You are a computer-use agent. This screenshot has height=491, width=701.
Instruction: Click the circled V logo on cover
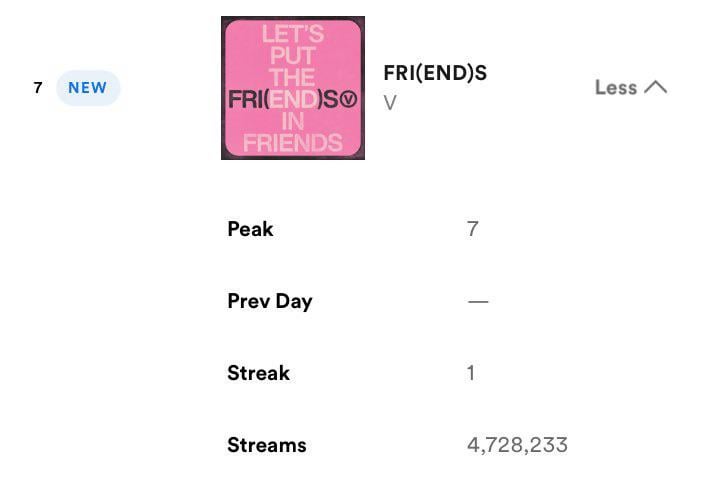tap(348, 99)
